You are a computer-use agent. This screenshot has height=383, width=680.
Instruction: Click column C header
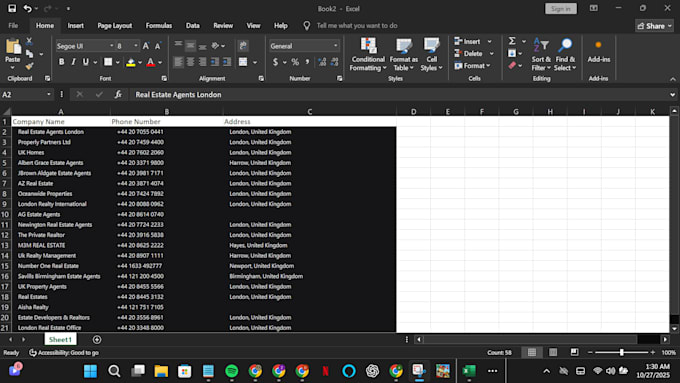click(x=310, y=111)
